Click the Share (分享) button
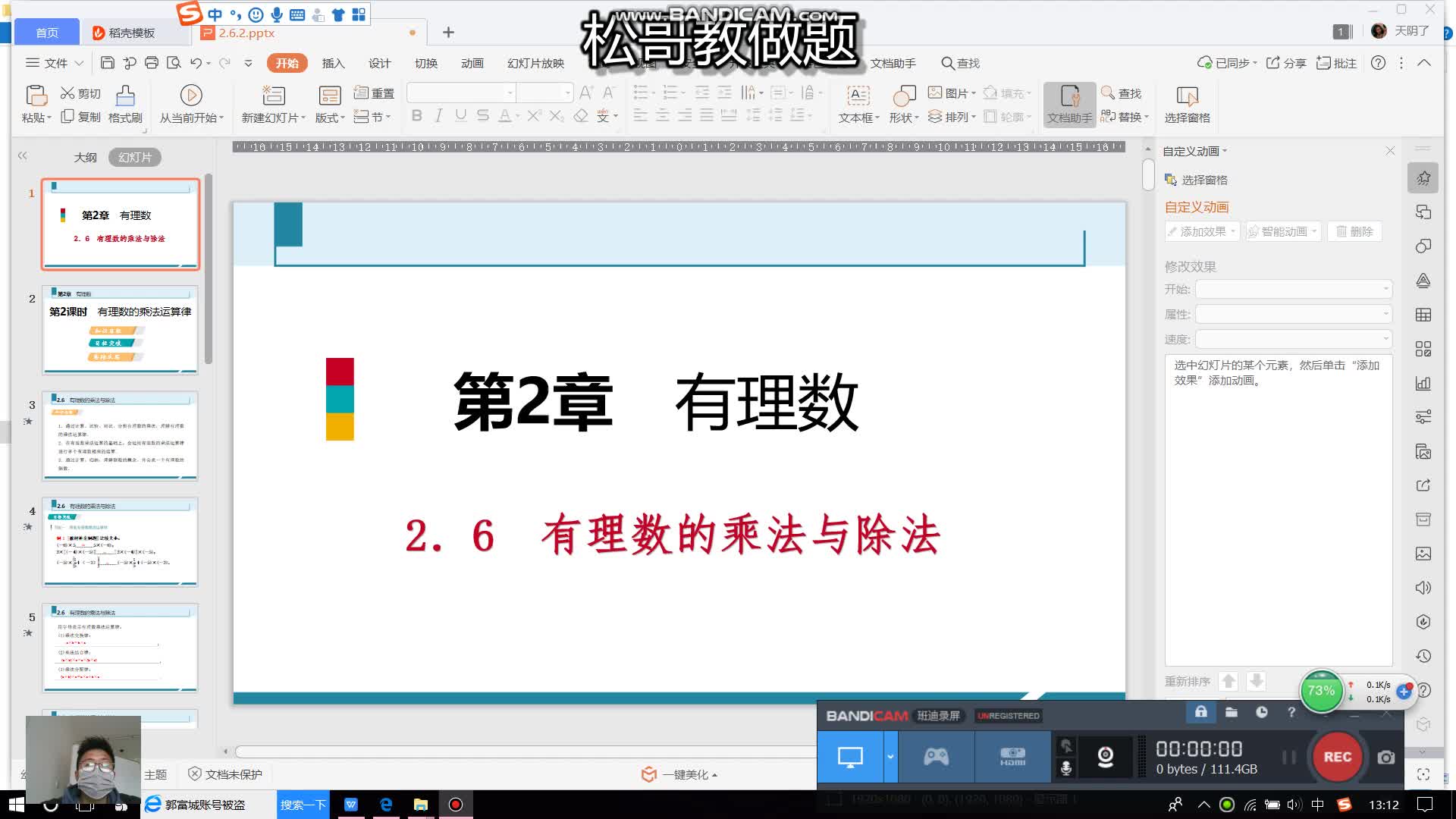Screen dimensions: 1456x819 point(1286,63)
